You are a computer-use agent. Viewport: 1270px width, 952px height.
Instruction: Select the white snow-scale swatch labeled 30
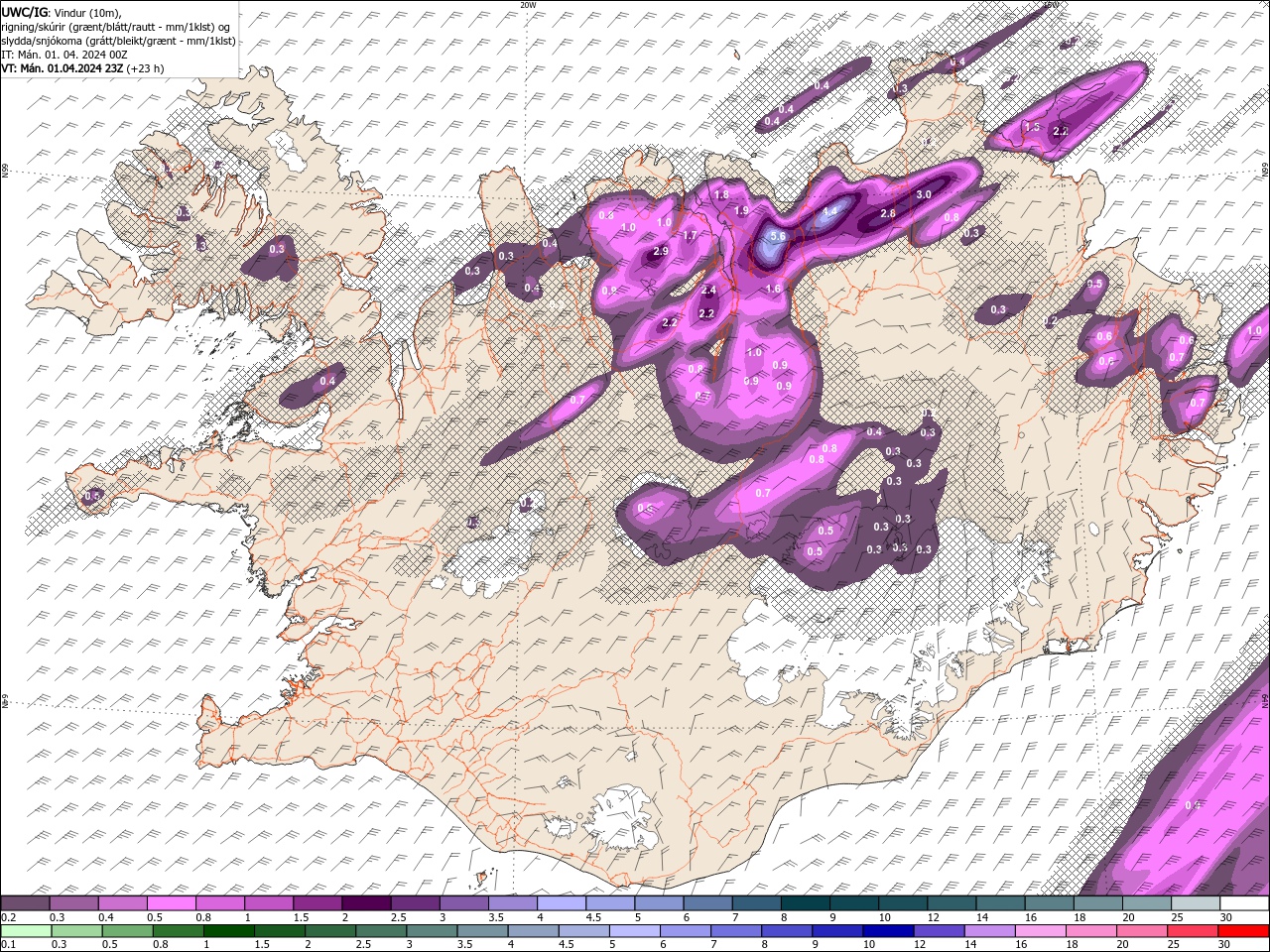pyautogui.click(x=1243, y=903)
